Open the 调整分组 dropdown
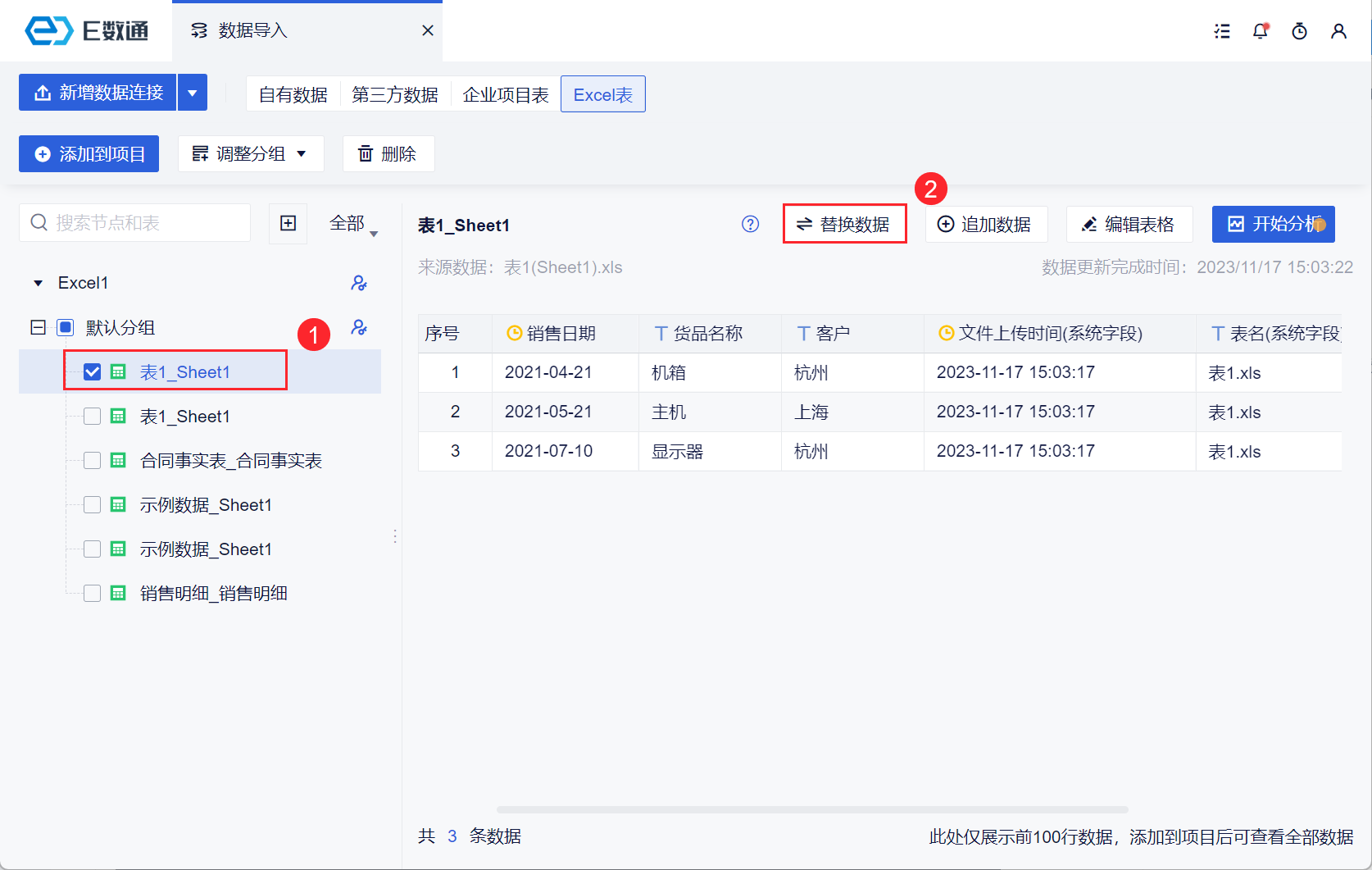 pyautogui.click(x=251, y=154)
